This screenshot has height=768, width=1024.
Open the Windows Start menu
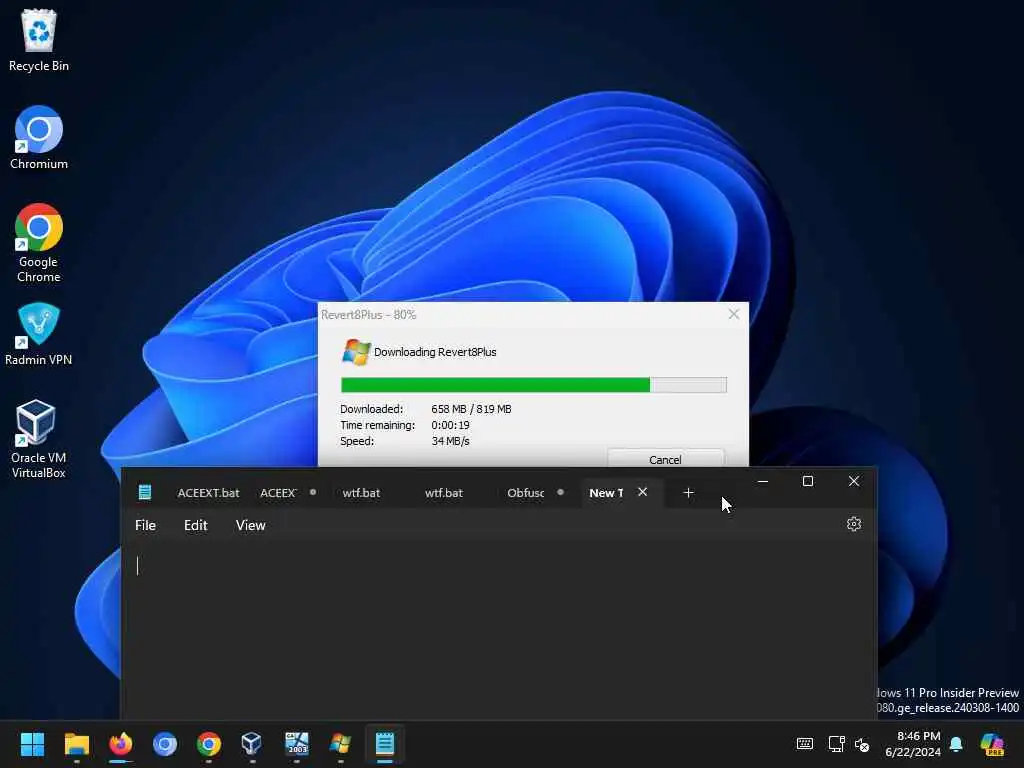(32, 744)
